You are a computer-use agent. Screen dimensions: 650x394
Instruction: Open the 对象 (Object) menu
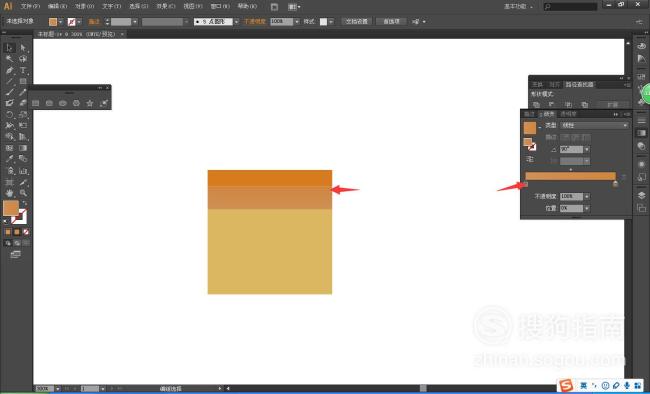(85, 6)
